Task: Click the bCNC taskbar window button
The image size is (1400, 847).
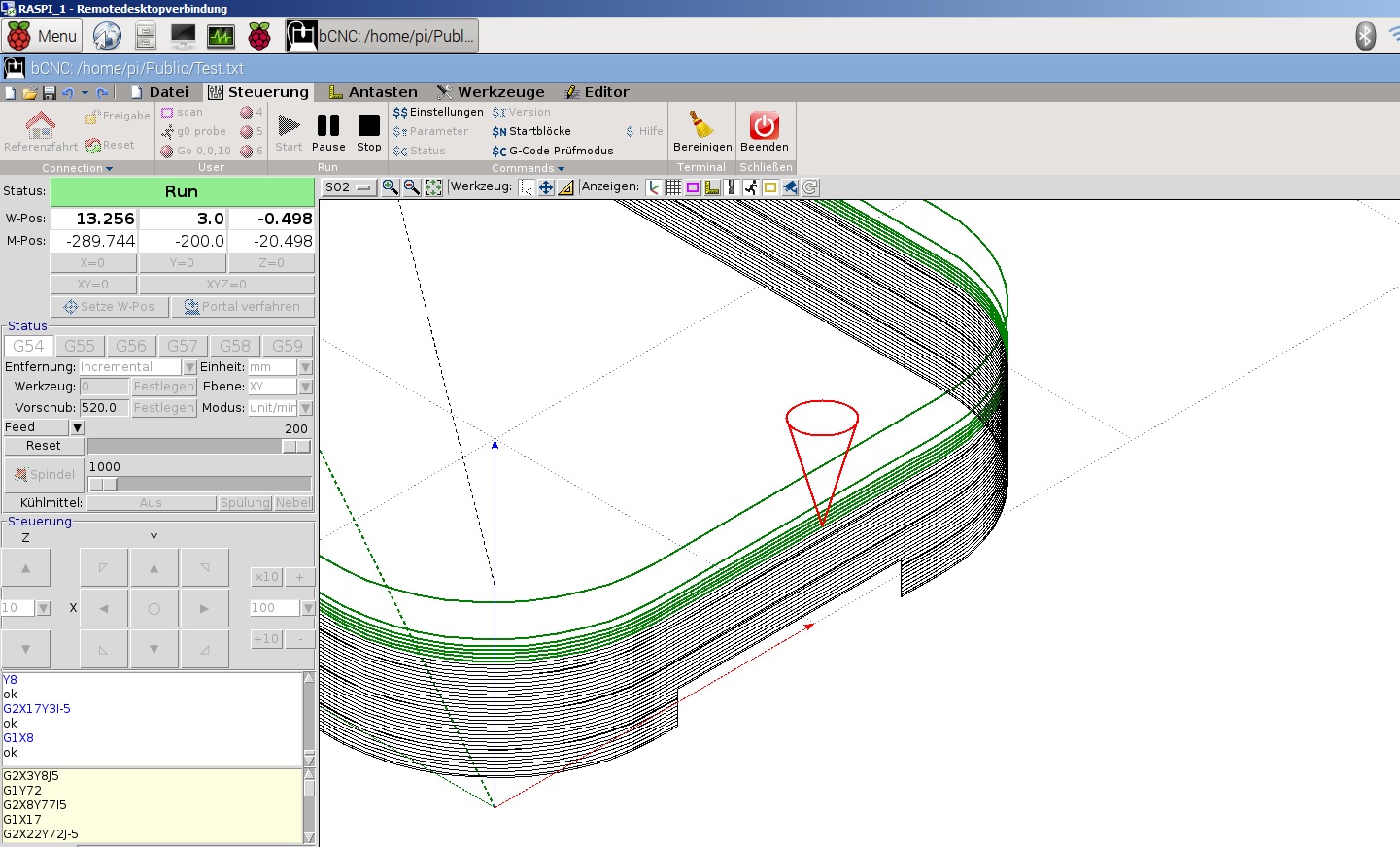Action: (x=382, y=37)
